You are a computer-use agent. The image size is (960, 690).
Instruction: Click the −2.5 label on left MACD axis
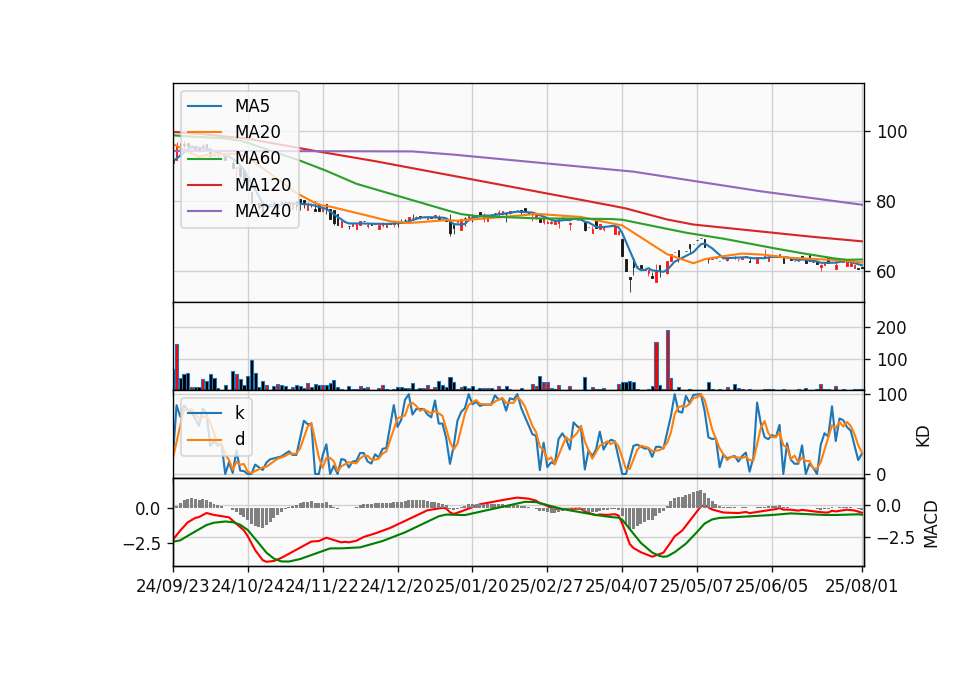141,544
